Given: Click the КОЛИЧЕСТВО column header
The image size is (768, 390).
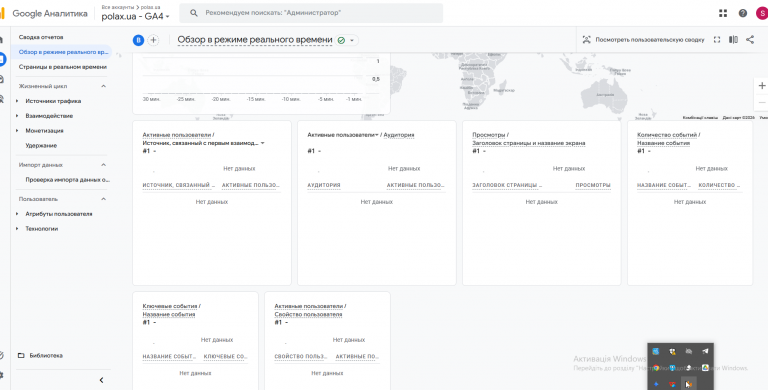Looking at the screenshot, I should click(x=719, y=185).
